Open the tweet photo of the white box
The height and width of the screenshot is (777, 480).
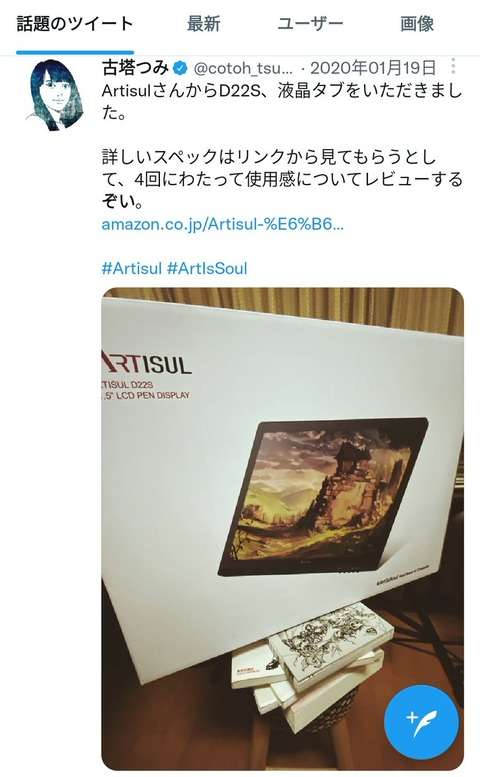[282, 529]
